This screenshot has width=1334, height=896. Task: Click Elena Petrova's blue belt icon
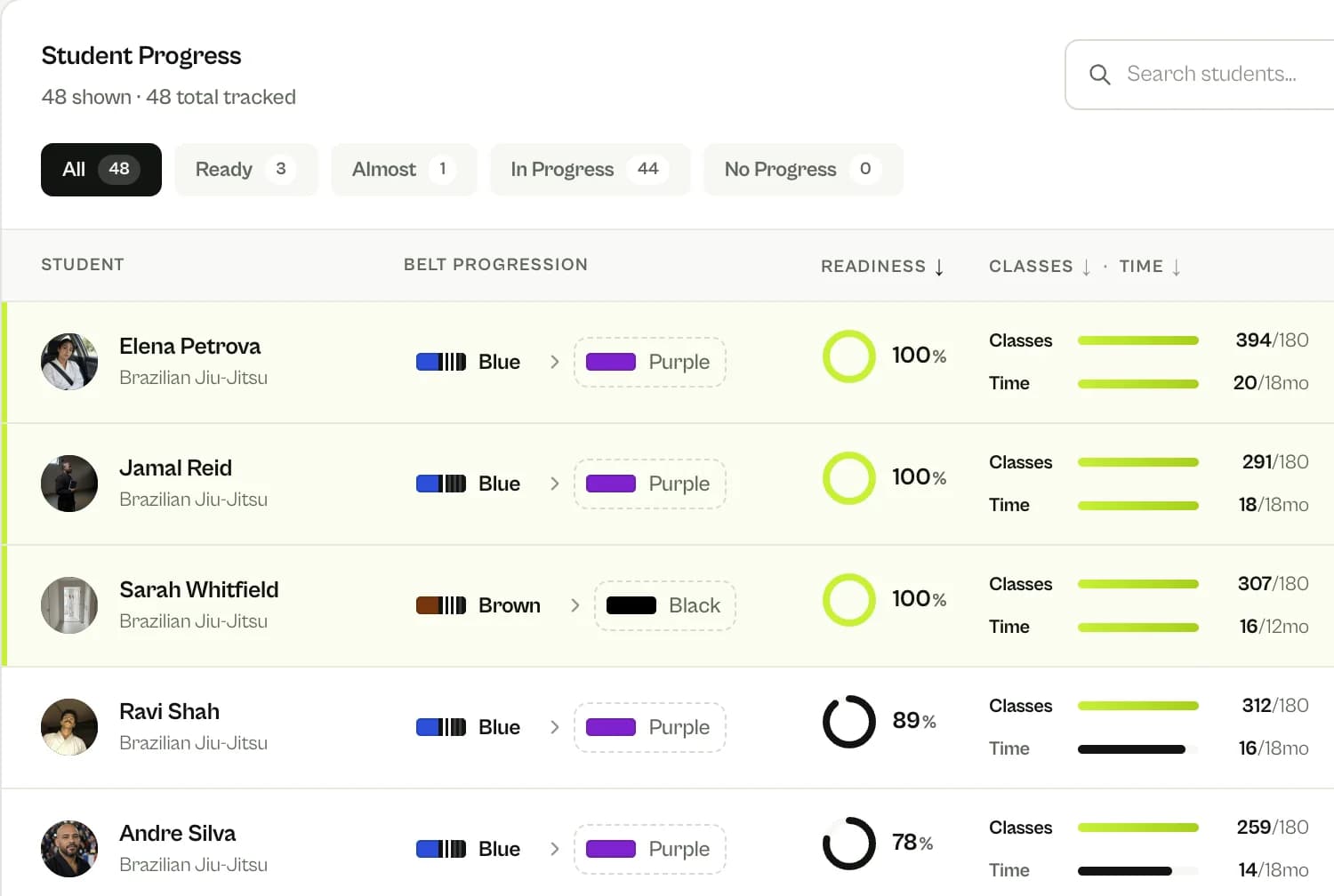tap(441, 362)
